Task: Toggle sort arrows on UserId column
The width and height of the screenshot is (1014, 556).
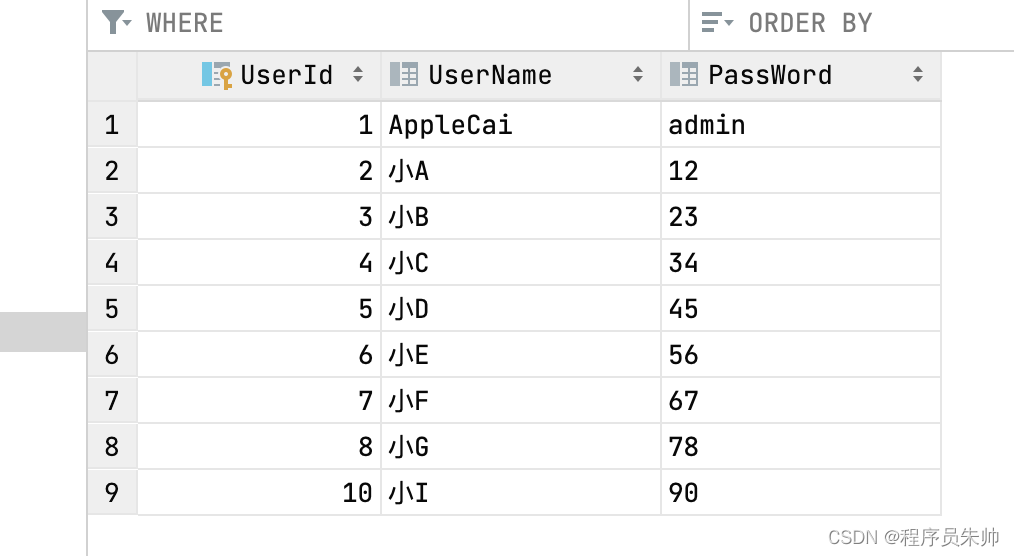Action: point(358,75)
